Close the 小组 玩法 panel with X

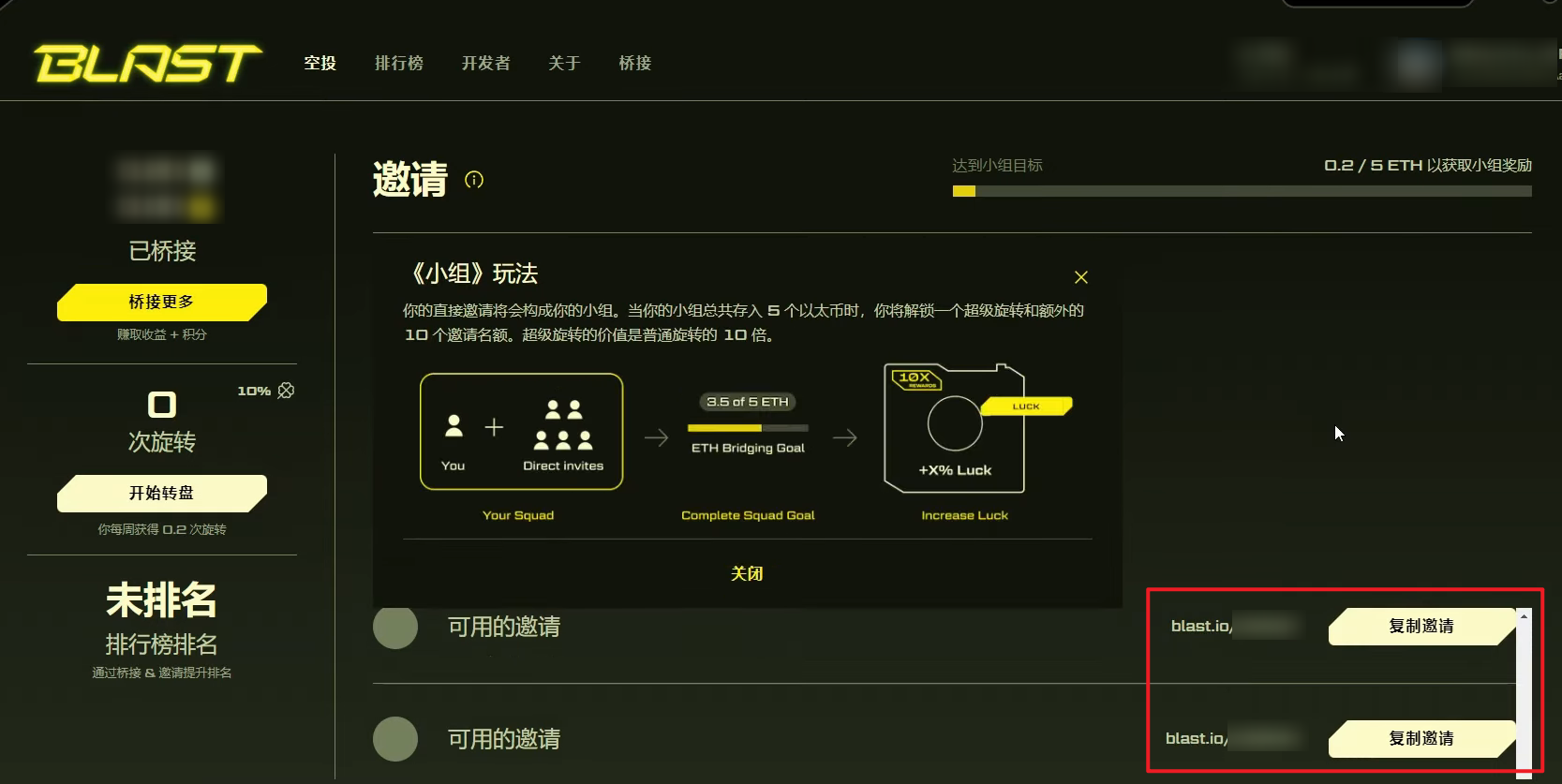pos(1081,277)
